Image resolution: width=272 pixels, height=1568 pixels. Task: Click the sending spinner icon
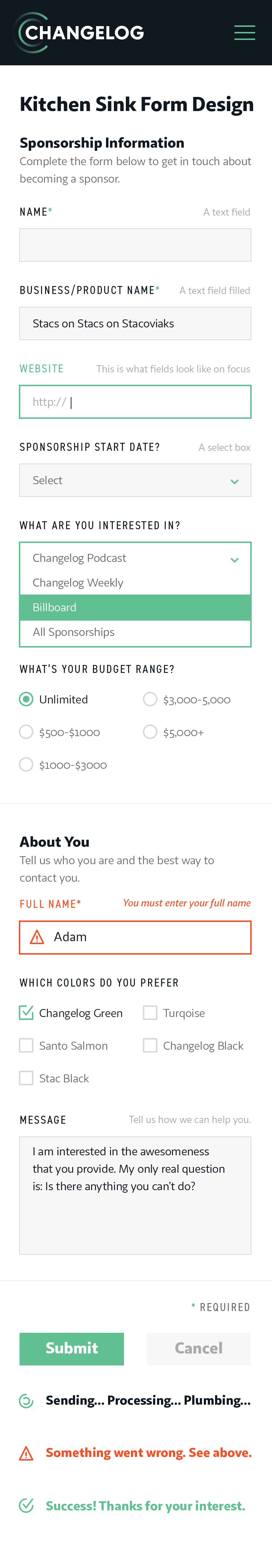pyautogui.click(x=26, y=1401)
